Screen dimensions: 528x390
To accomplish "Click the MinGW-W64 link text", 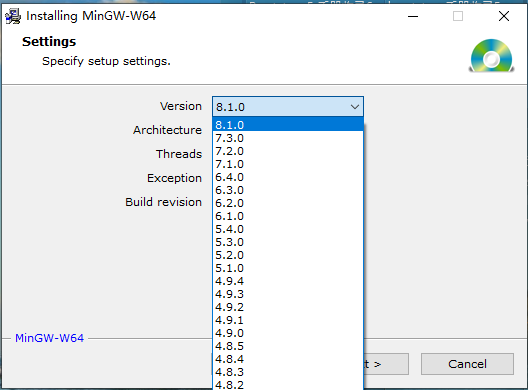I will pos(50,338).
